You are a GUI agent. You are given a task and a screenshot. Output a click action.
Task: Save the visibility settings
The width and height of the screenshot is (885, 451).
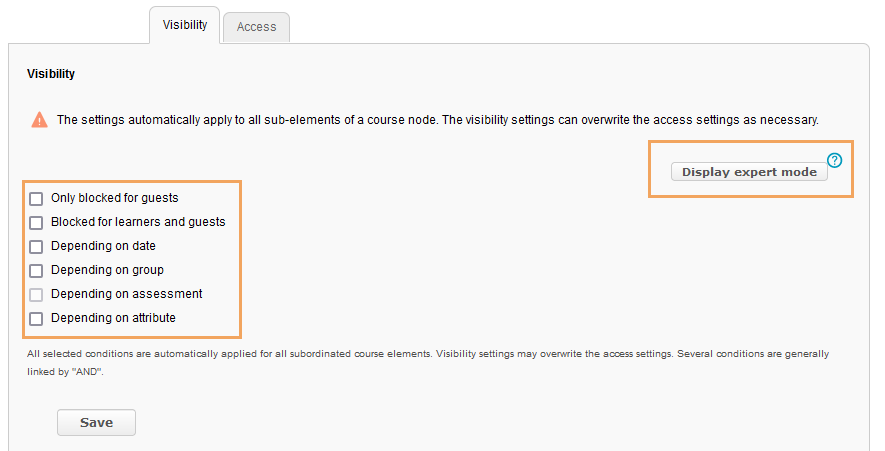pyautogui.click(x=97, y=422)
